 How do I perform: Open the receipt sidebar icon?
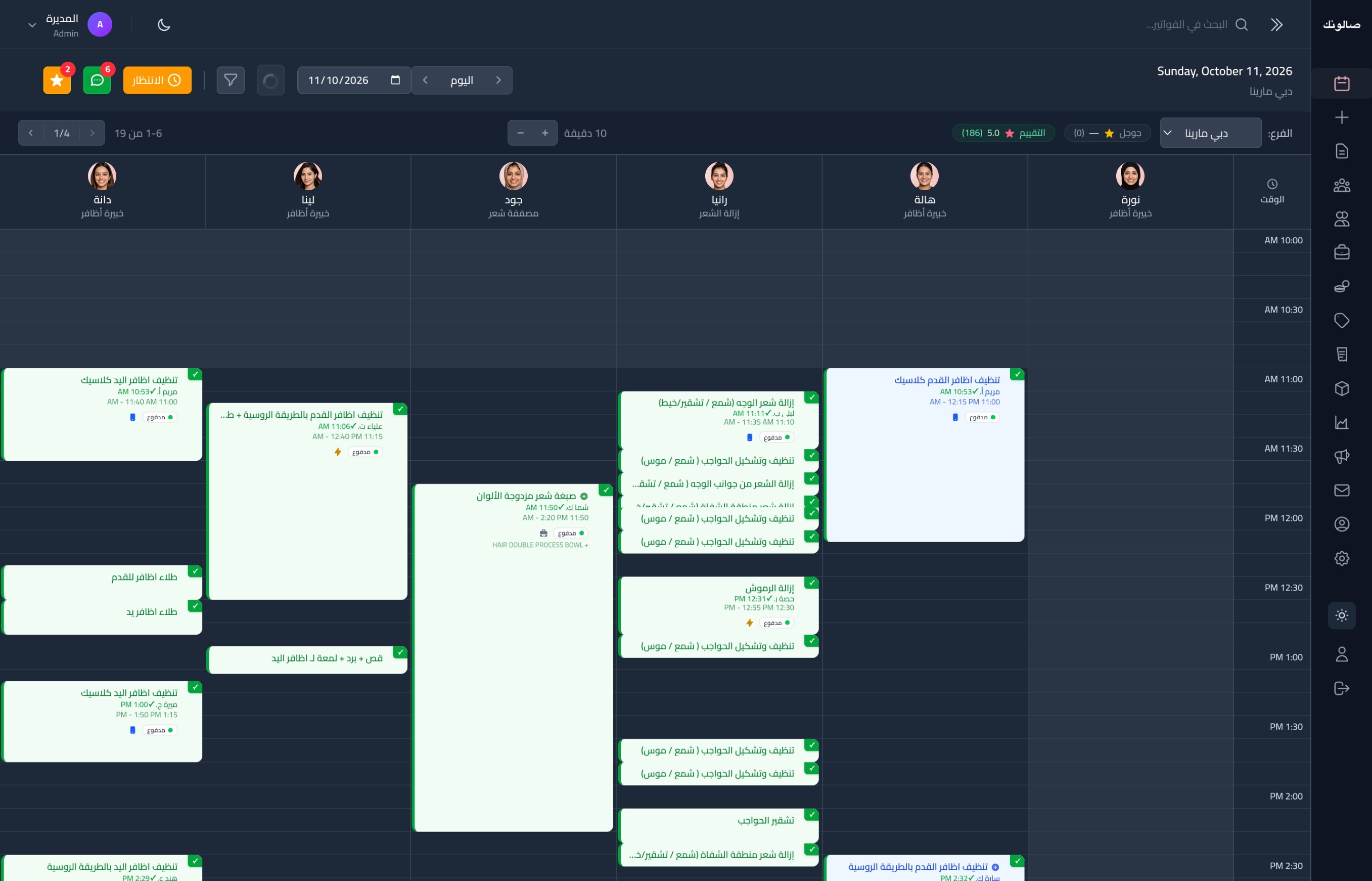coord(1341,355)
